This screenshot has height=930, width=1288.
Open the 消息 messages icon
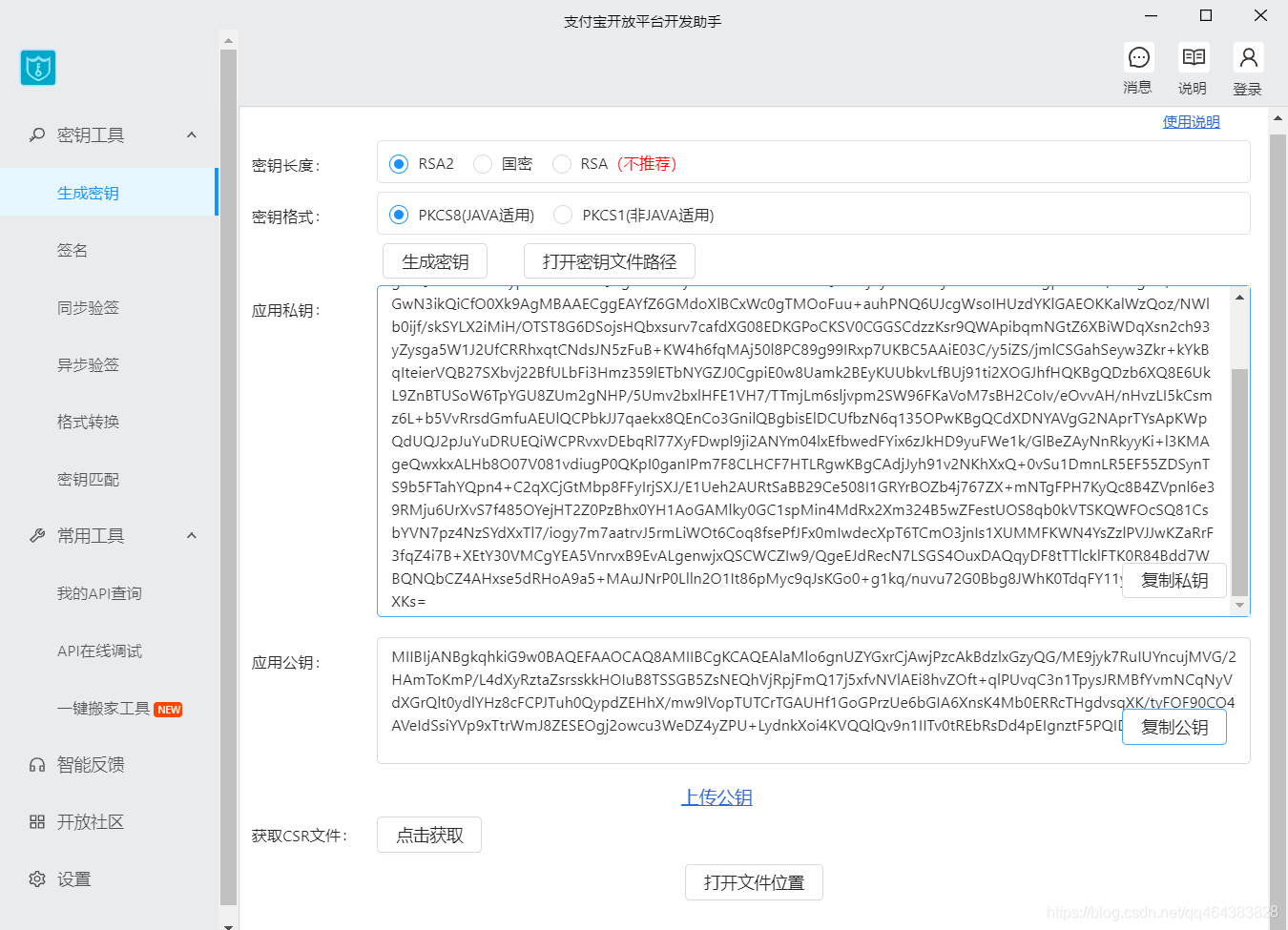point(1138,58)
